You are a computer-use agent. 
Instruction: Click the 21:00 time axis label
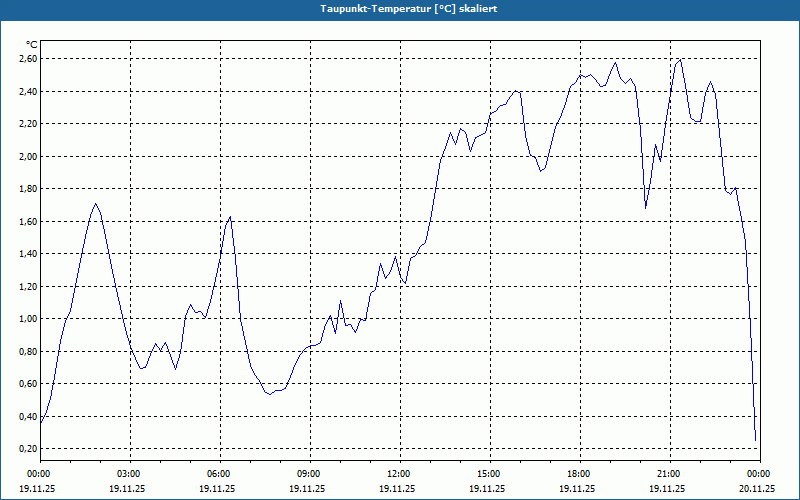tap(667, 474)
